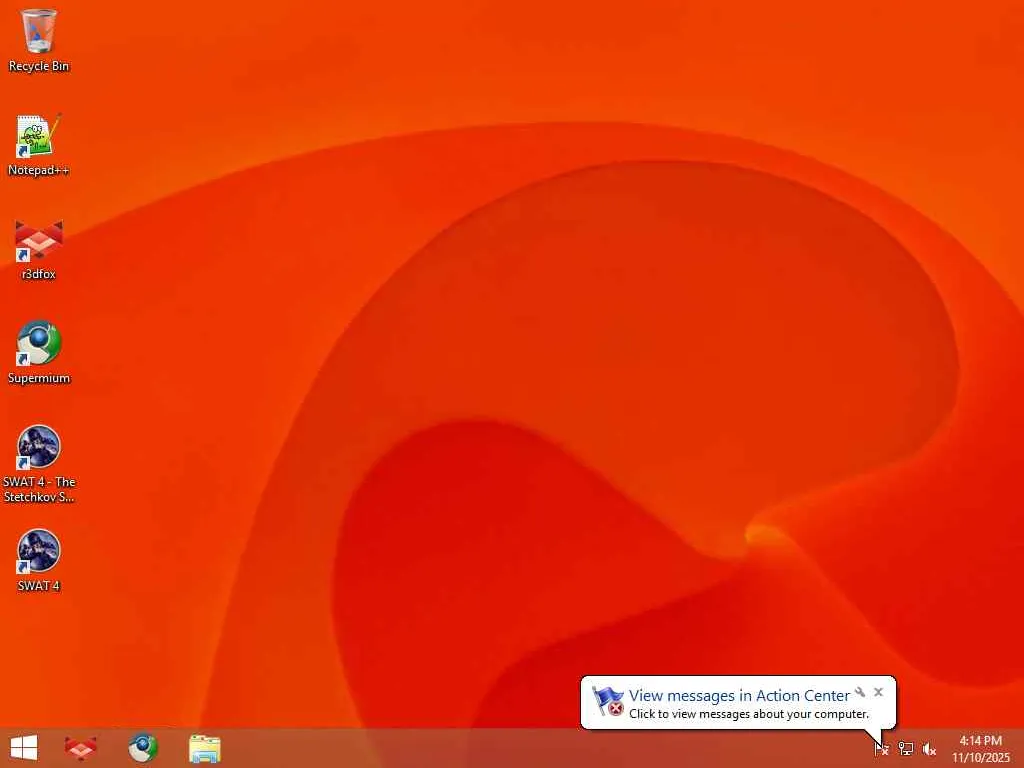Screen dimensions: 1024x768
Task: Click the flag icon inside the notification balloon
Action: (607, 701)
